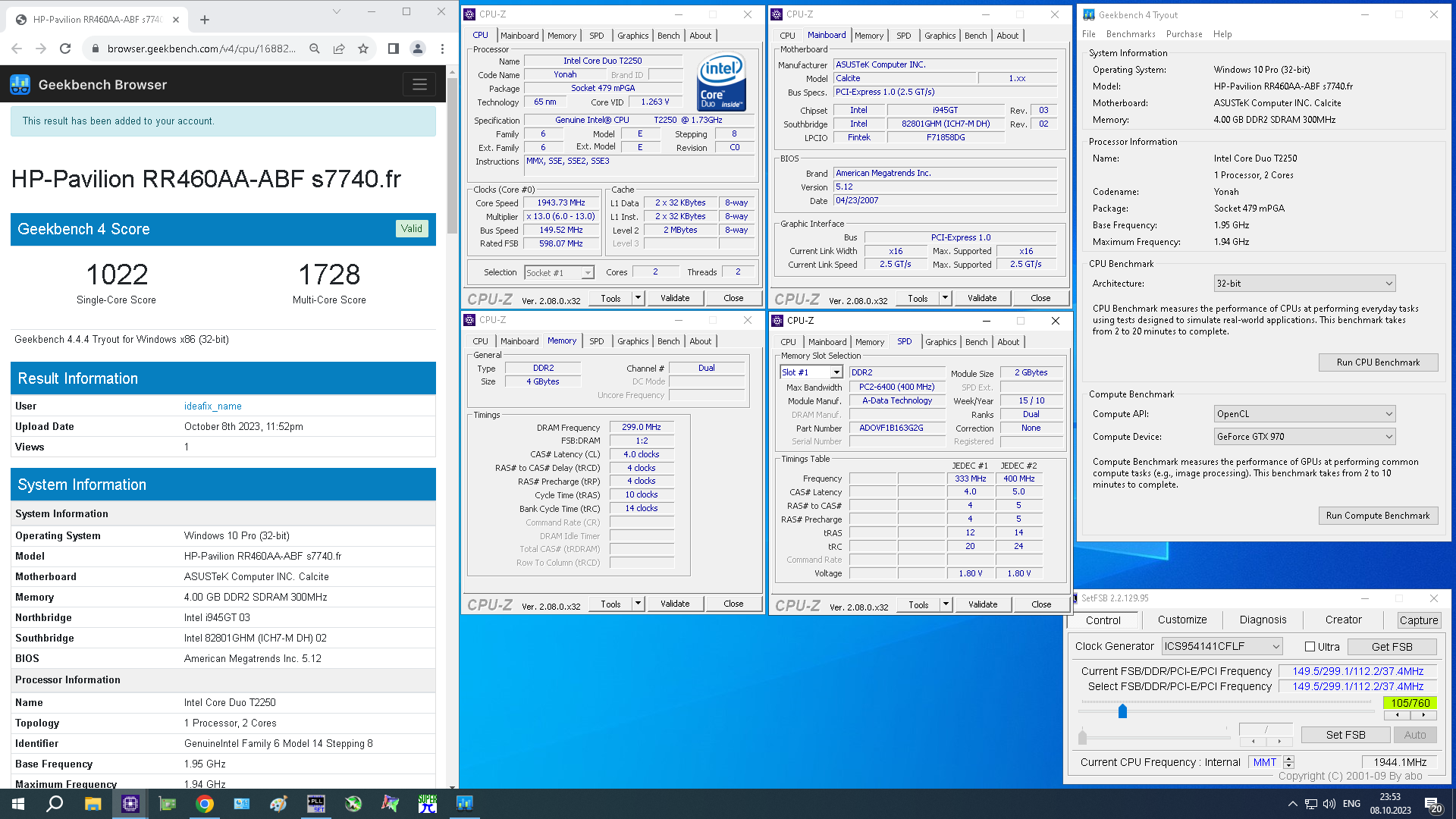Open Tools dropdown arrow in Memory window
The height and width of the screenshot is (819, 1456).
(x=638, y=604)
